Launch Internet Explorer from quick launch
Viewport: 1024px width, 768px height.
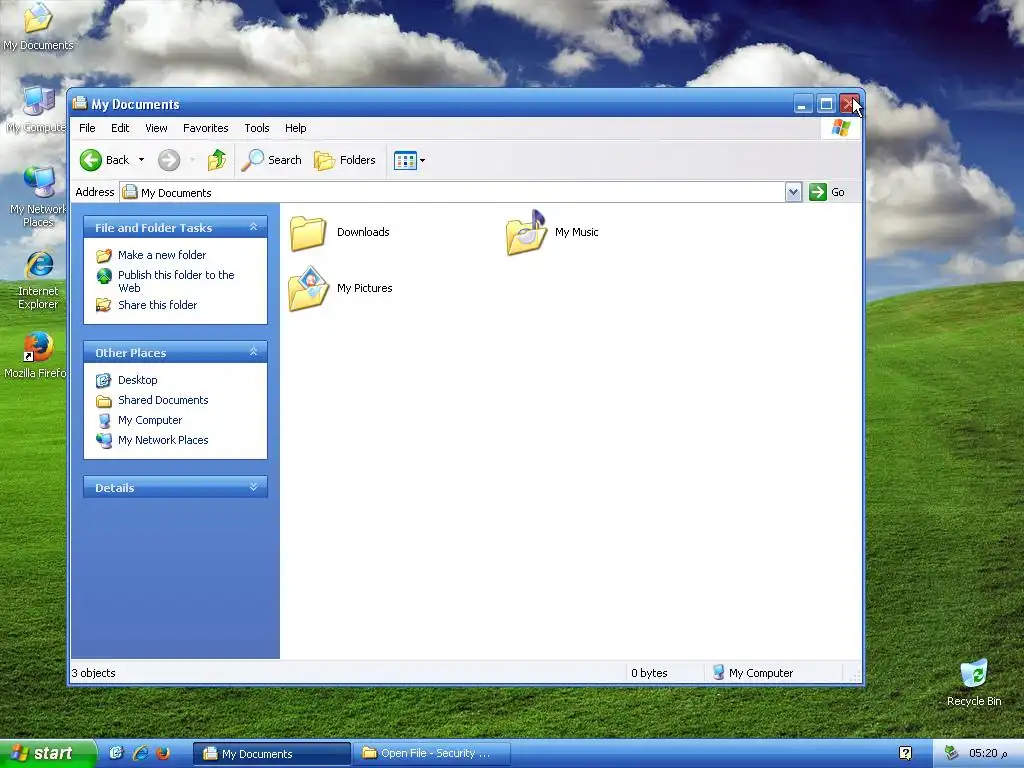[x=140, y=753]
